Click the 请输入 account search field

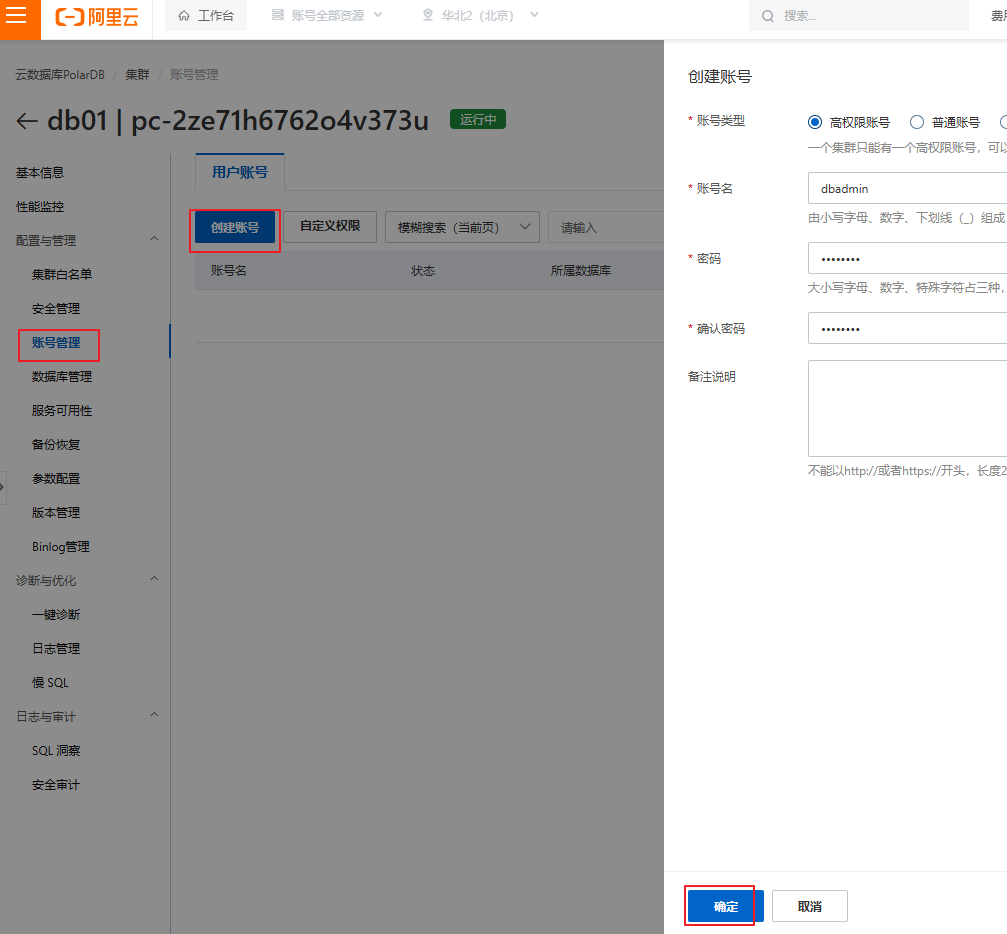pos(606,227)
